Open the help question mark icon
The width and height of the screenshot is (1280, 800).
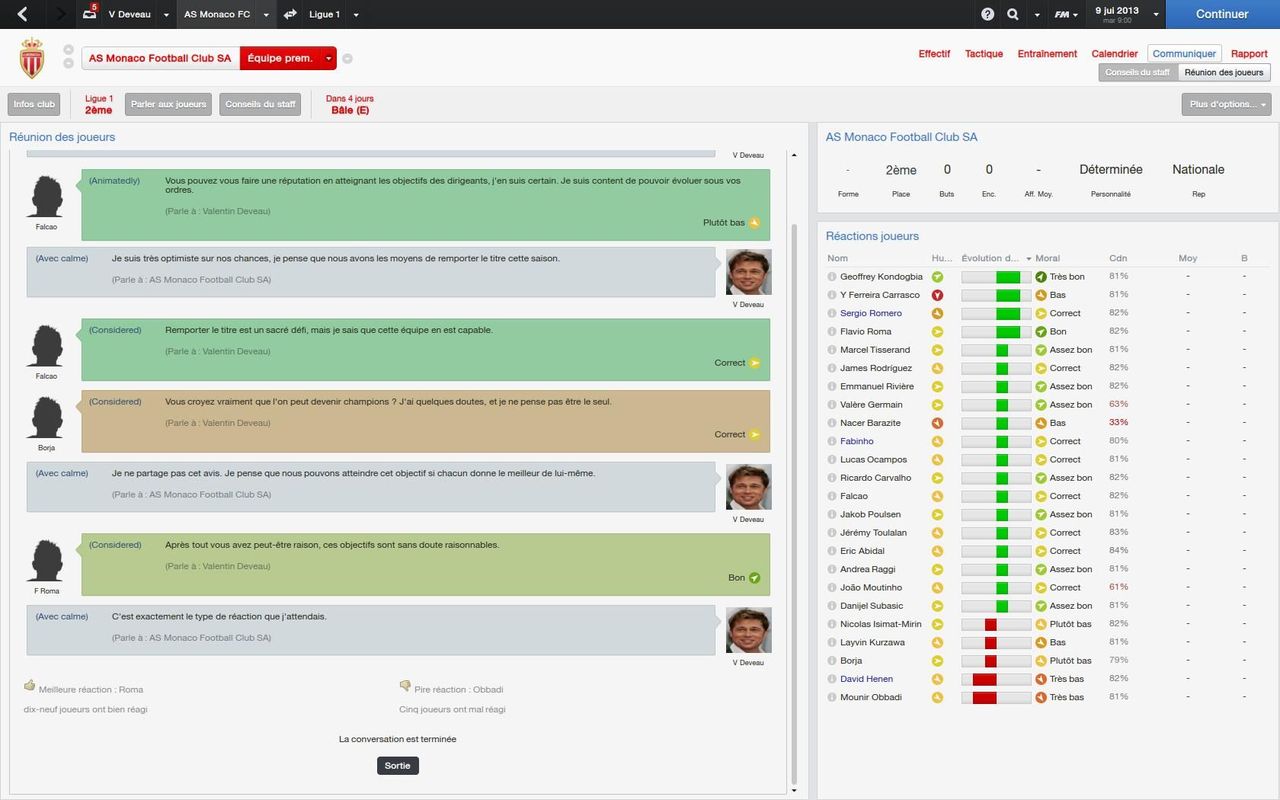988,14
